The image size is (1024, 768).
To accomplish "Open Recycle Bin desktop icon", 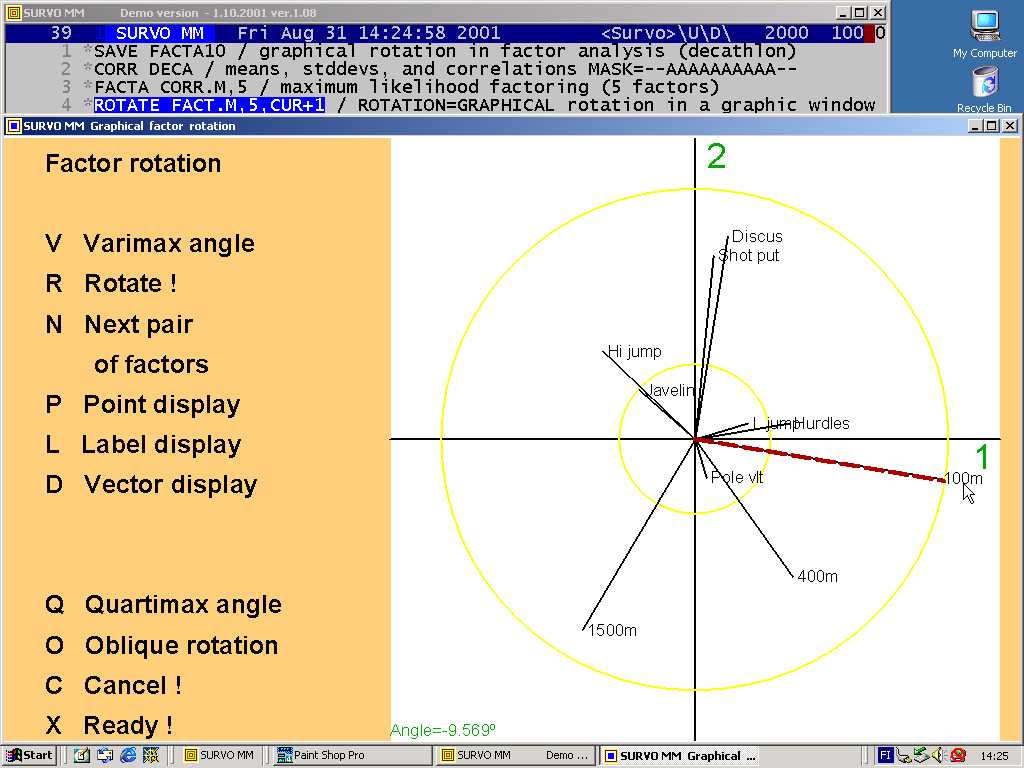I will 984,90.
